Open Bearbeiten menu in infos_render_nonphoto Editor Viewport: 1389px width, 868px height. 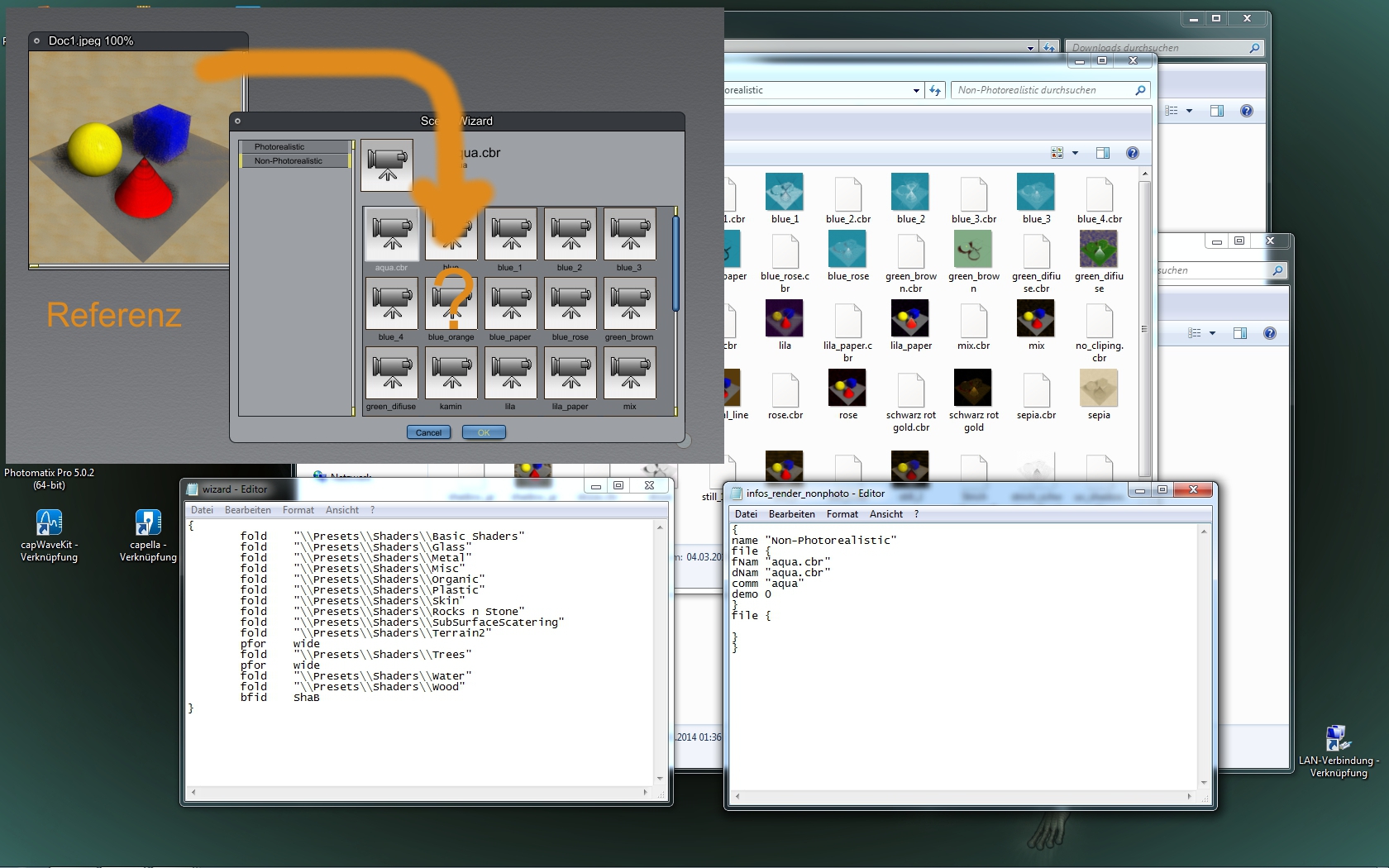click(x=792, y=514)
